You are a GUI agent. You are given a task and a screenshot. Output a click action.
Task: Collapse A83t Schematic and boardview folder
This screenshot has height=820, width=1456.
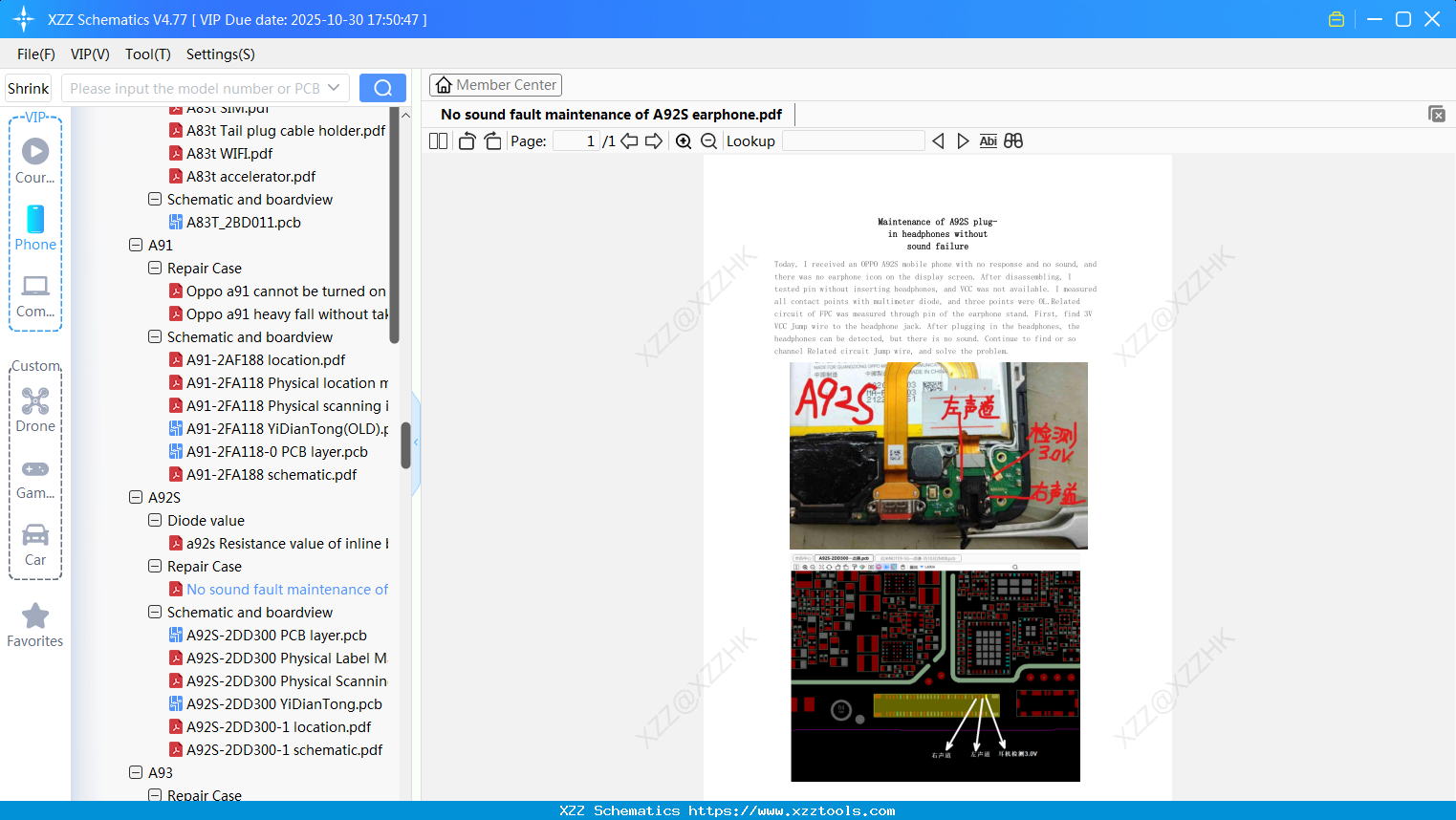click(x=155, y=199)
